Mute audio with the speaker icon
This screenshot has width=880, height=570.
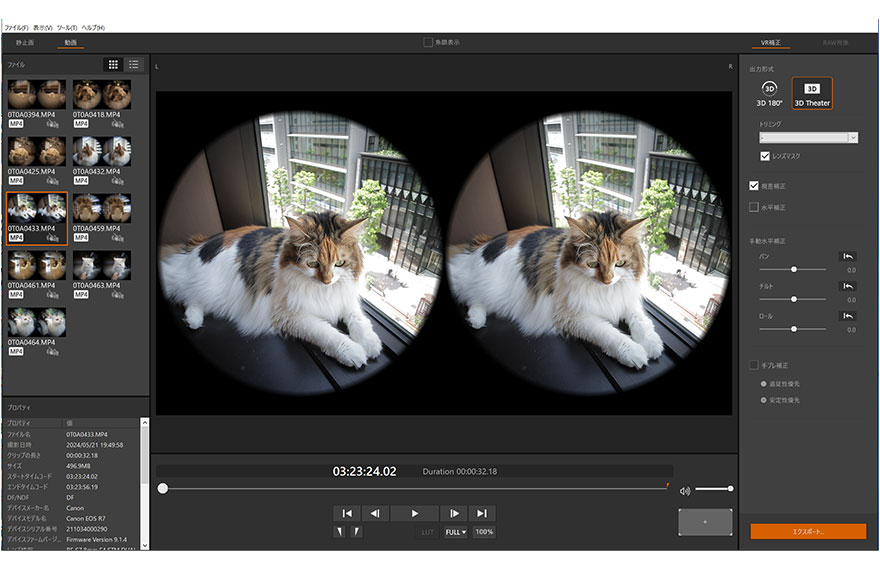pyautogui.click(x=685, y=490)
